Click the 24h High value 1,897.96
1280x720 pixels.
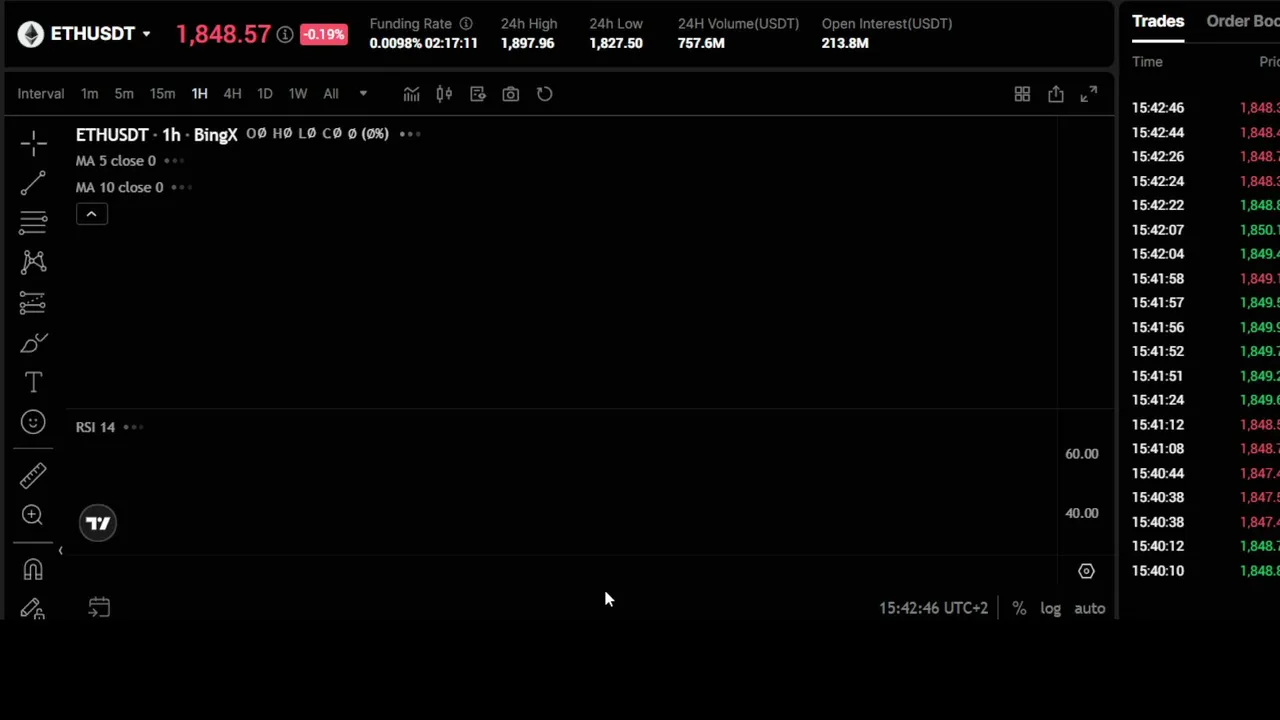coord(527,43)
